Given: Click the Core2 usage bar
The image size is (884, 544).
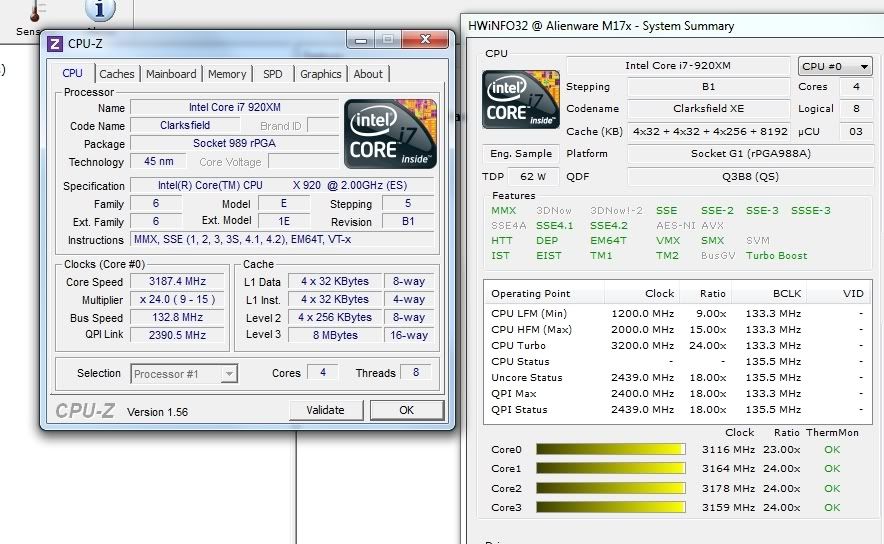Looking at the screenshot, I should [x=611, y=488].
